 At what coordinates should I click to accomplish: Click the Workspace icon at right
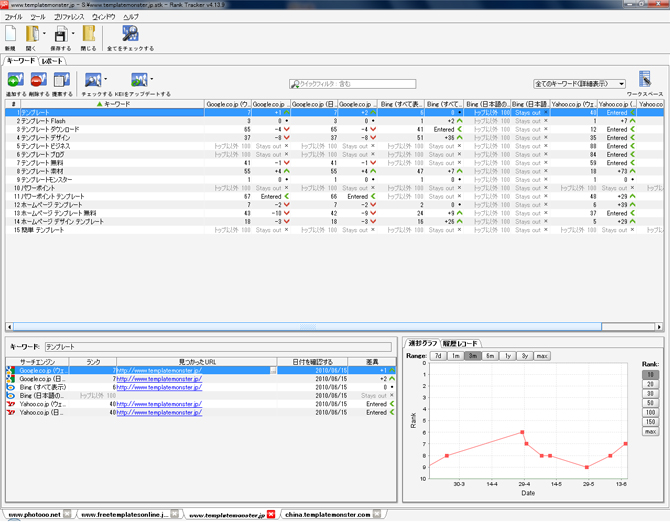coord(645,79)
